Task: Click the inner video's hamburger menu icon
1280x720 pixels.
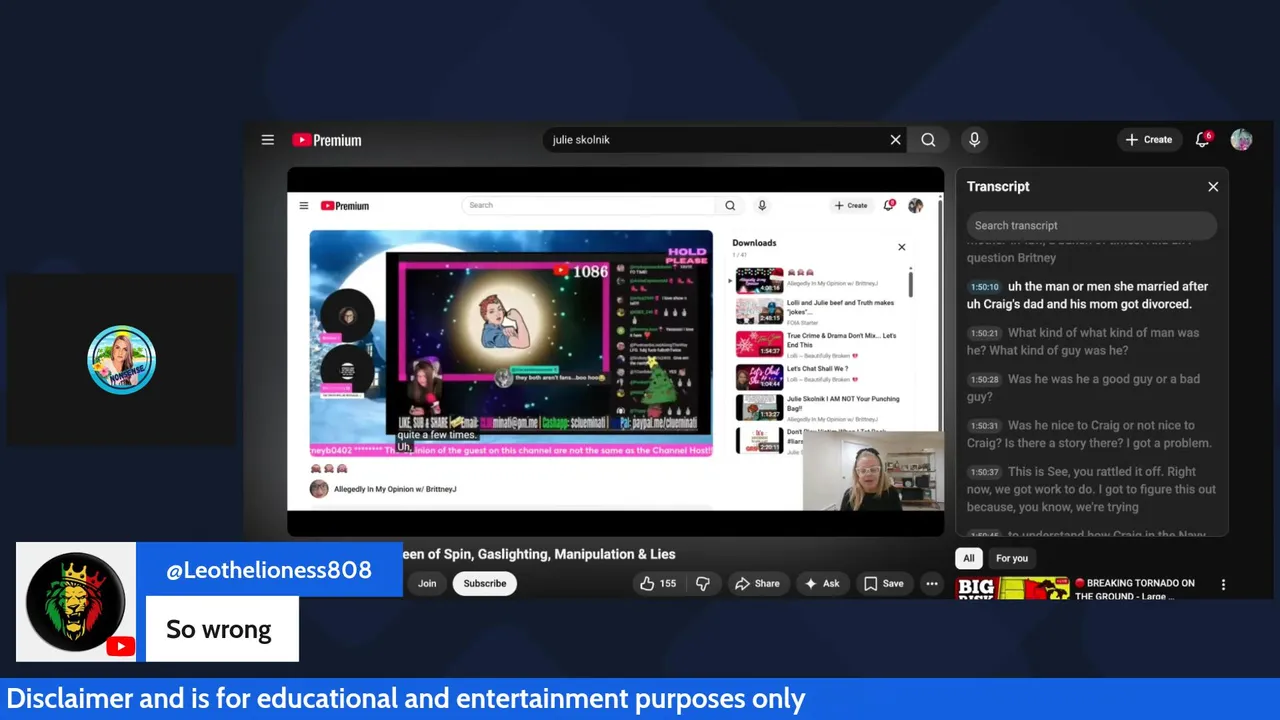Action: click(304, 206)
